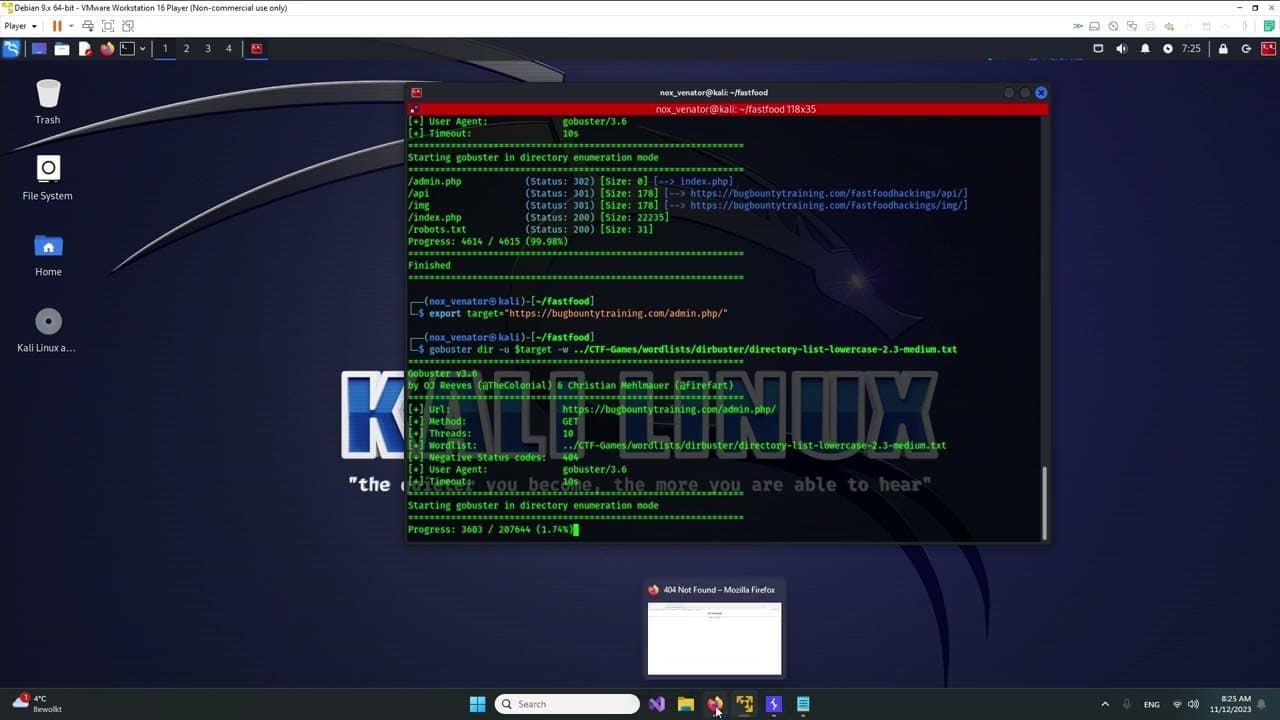This screenshot has height=720, width=1280.
Task: Open the File System desktop icon
Action: click(x=48, y=177)
